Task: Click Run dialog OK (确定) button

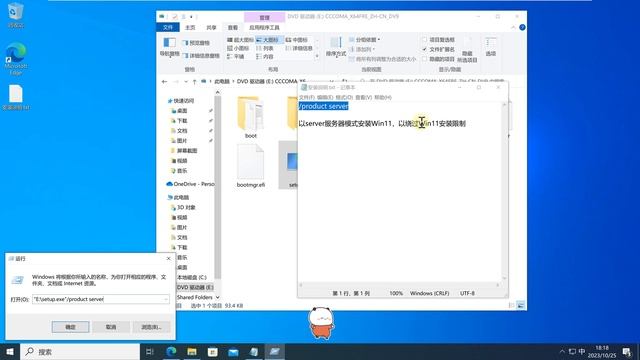Action: 70,327
